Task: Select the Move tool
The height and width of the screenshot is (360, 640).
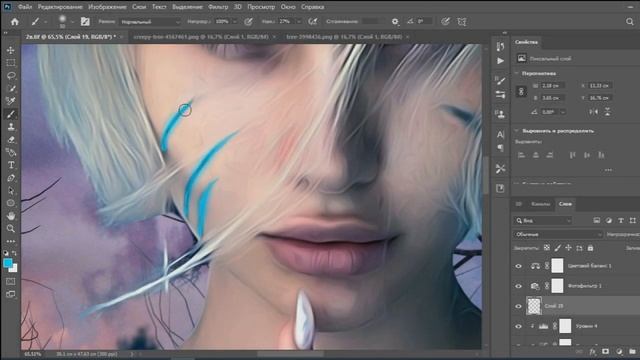Action: pyautogui.click(x=11, y=50)
